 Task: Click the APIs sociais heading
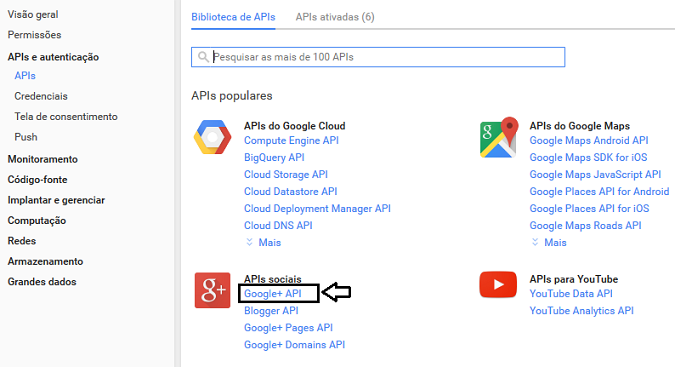pos(272,279)
